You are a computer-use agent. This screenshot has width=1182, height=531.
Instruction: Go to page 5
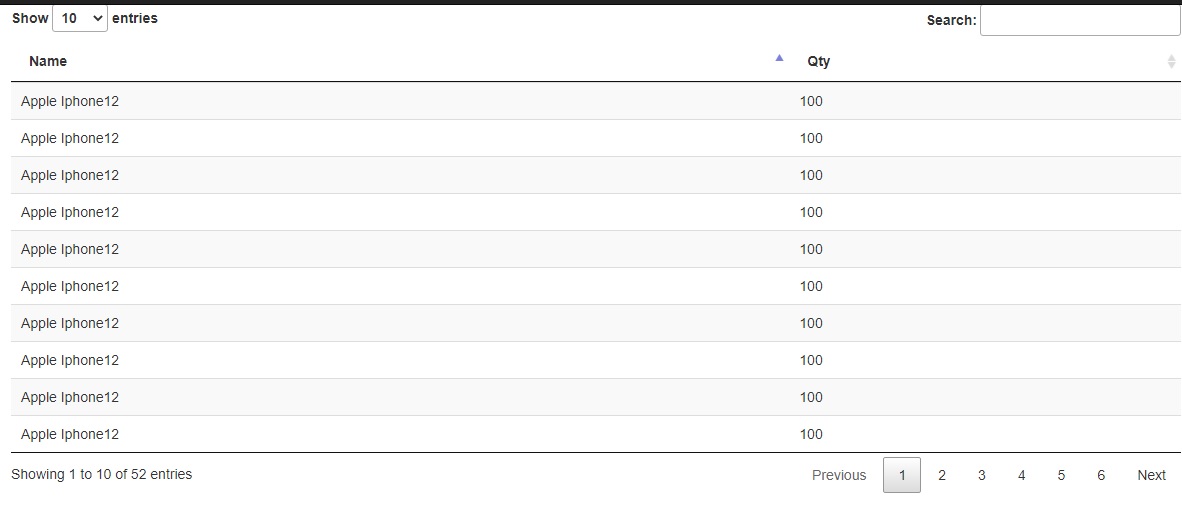click(x=1061, y=475)
